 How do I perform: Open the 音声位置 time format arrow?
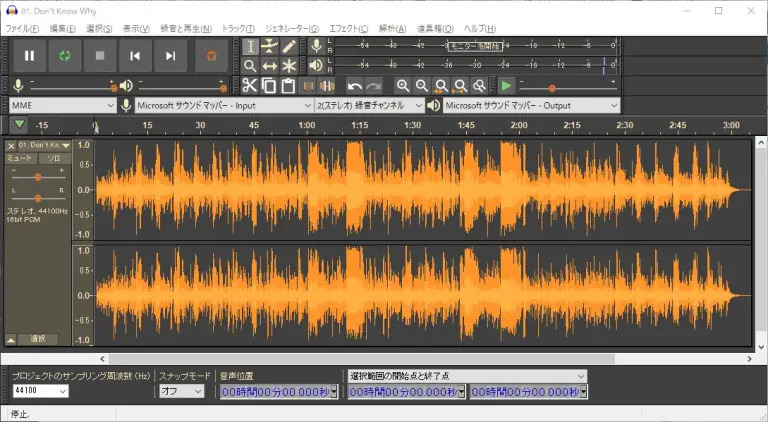[x=334, y=392]
